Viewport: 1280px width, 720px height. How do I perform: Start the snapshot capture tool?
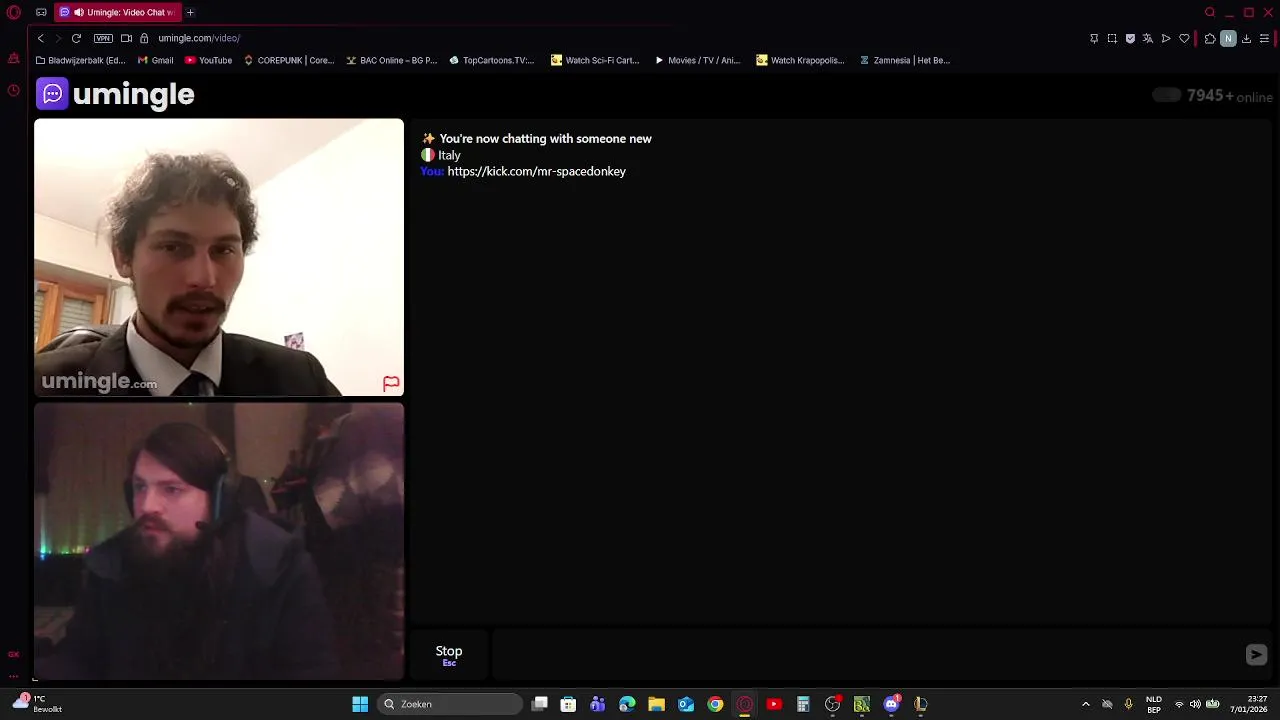pos(1112,38)
